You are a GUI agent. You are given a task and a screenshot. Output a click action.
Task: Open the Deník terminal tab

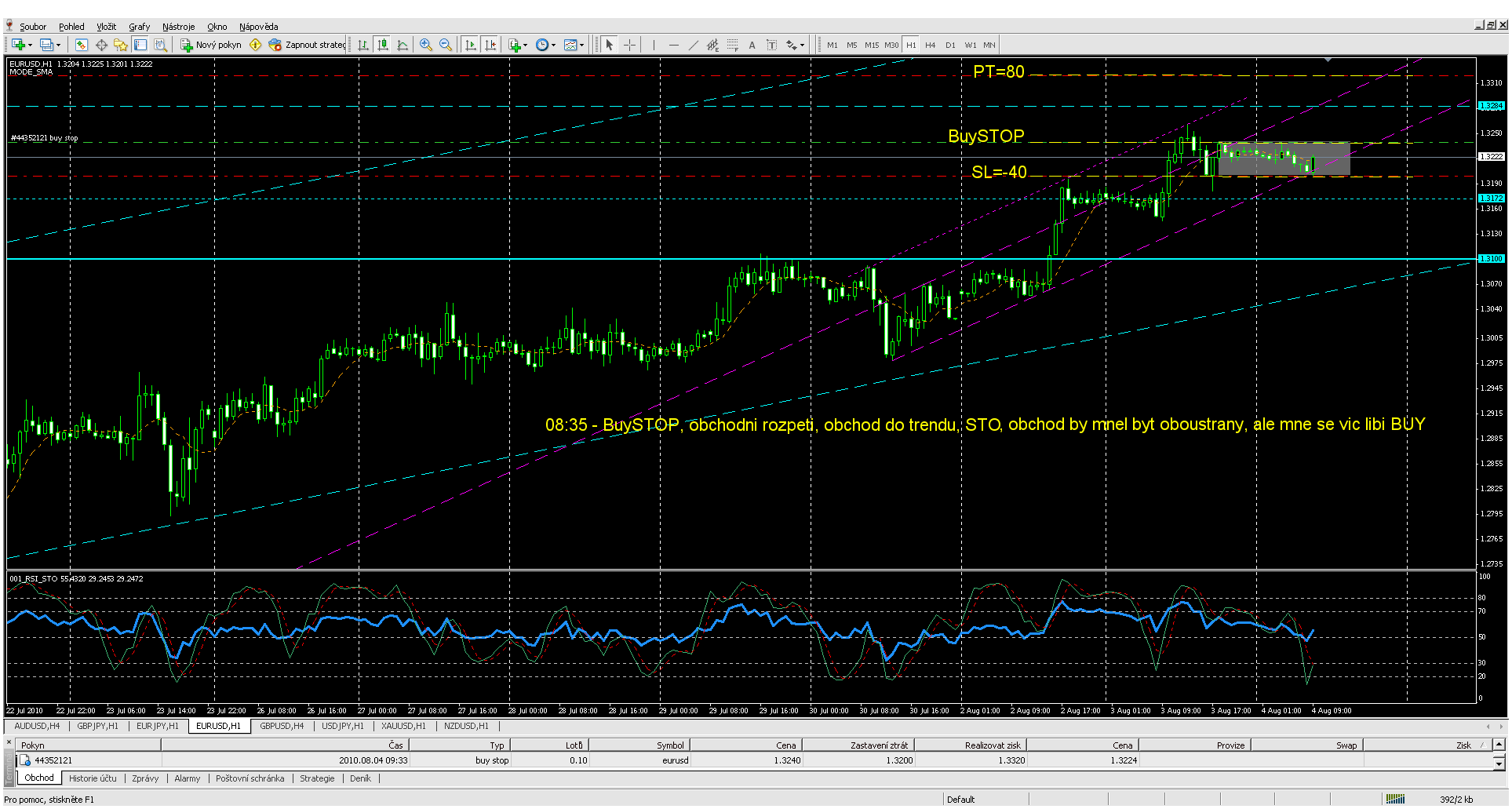[x=360, y=778]
